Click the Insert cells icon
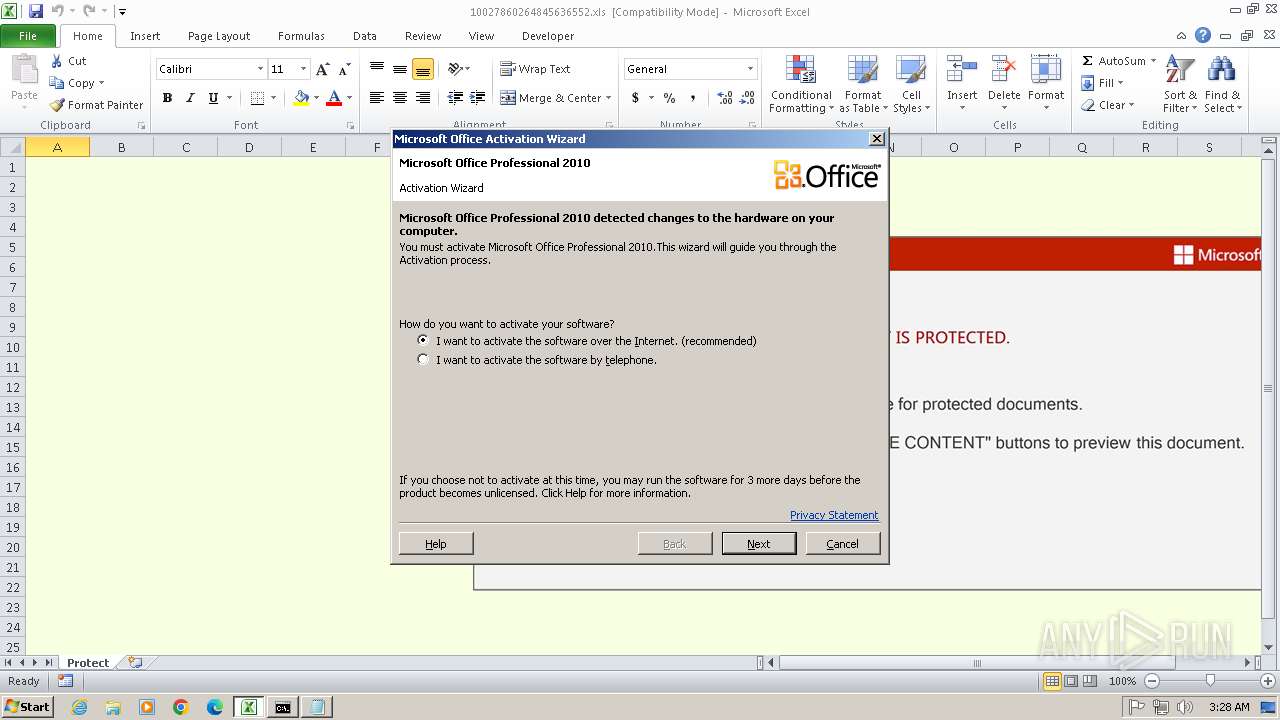 962,71
